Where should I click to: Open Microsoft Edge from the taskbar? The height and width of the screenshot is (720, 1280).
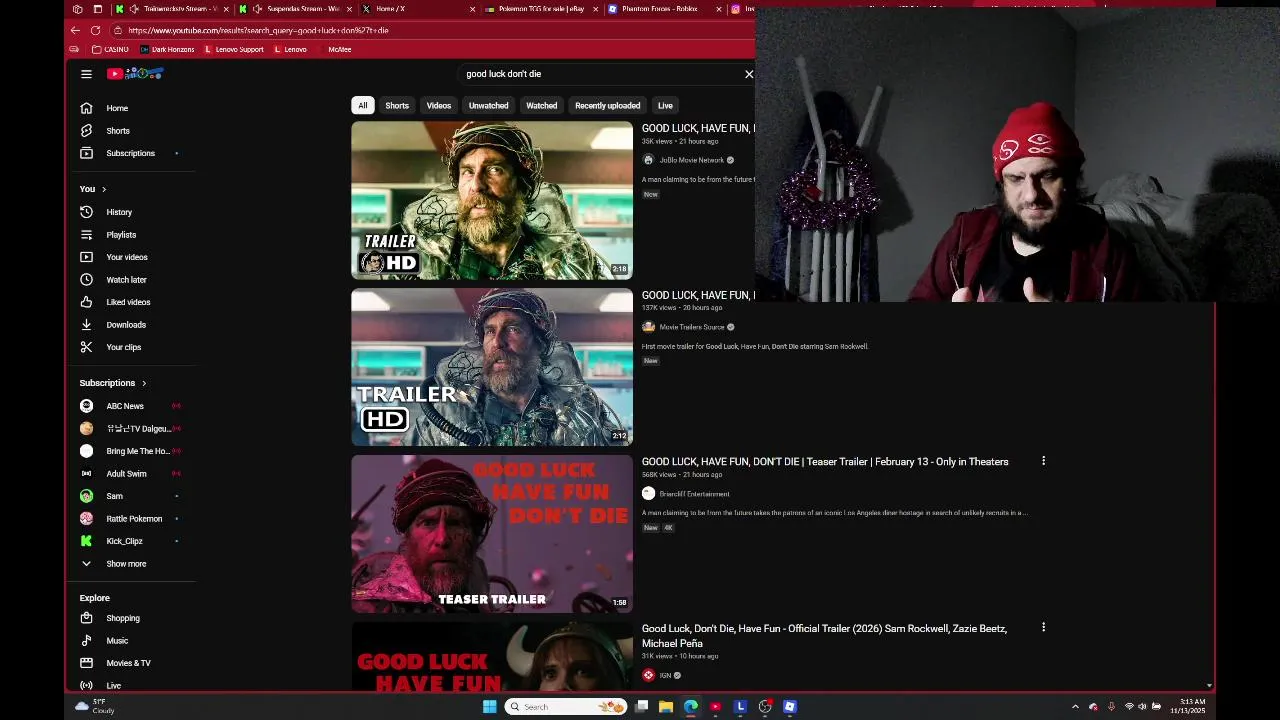(690, 707)
